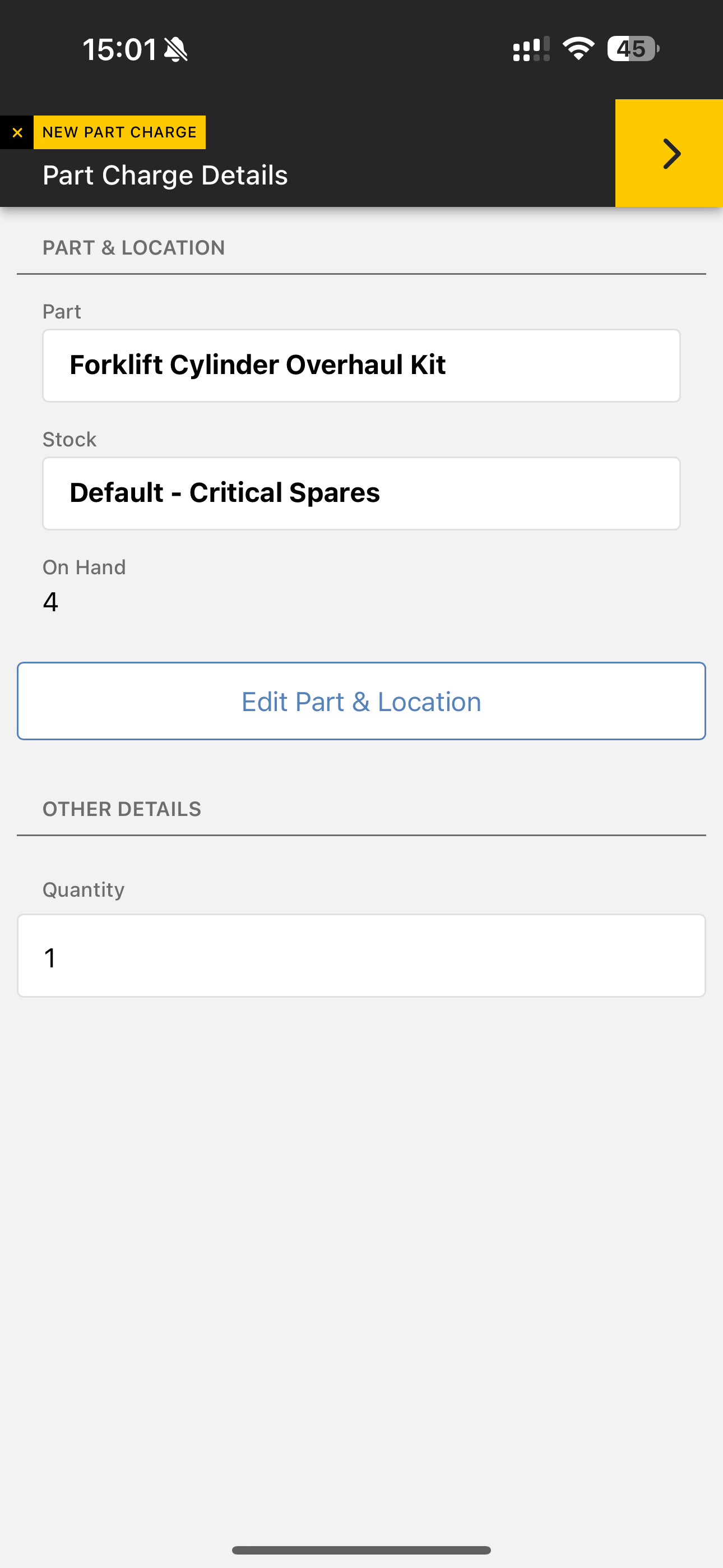This screenshot has height=1568, width=723.
Task: Tap the yellow next arrow button
Action: [x=669, y=154]
